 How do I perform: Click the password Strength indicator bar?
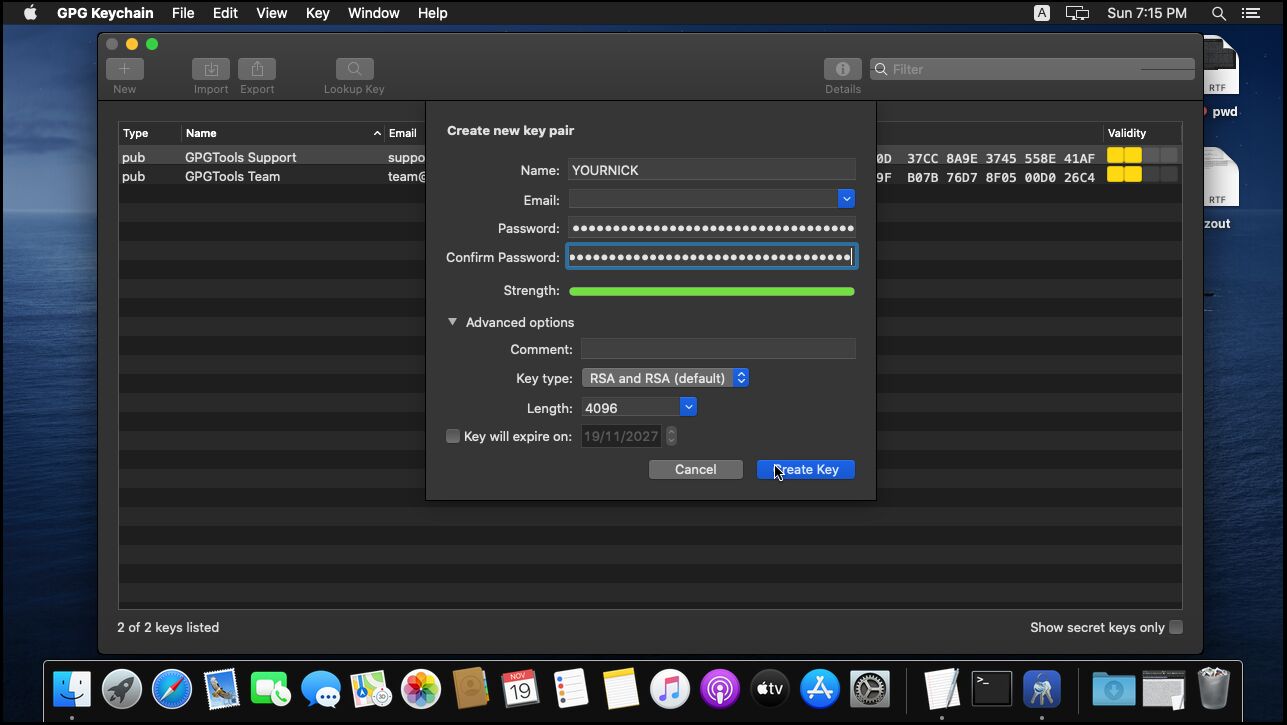pyautogui.click(x=711, y=292)
